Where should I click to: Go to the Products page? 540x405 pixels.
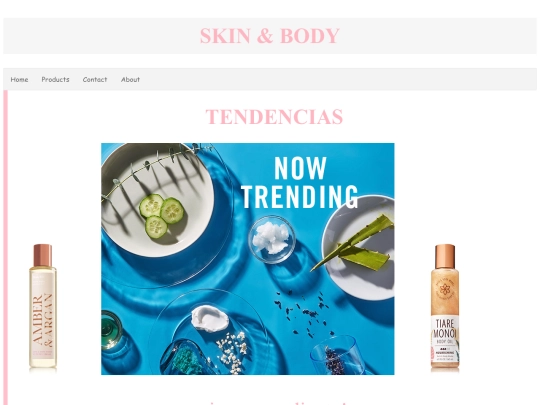55,80
